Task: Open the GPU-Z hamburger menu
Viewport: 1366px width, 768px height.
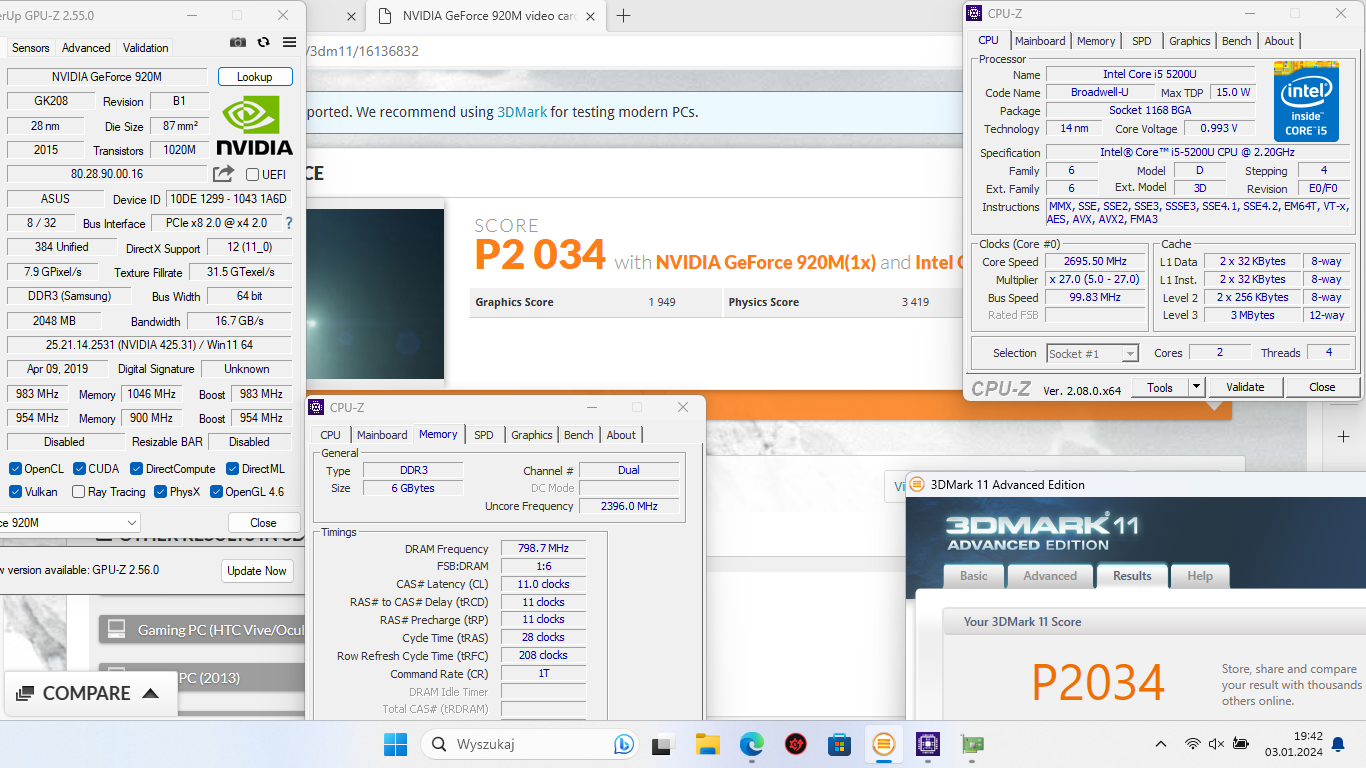Action: pyautogui.click(x=289, y=42)
